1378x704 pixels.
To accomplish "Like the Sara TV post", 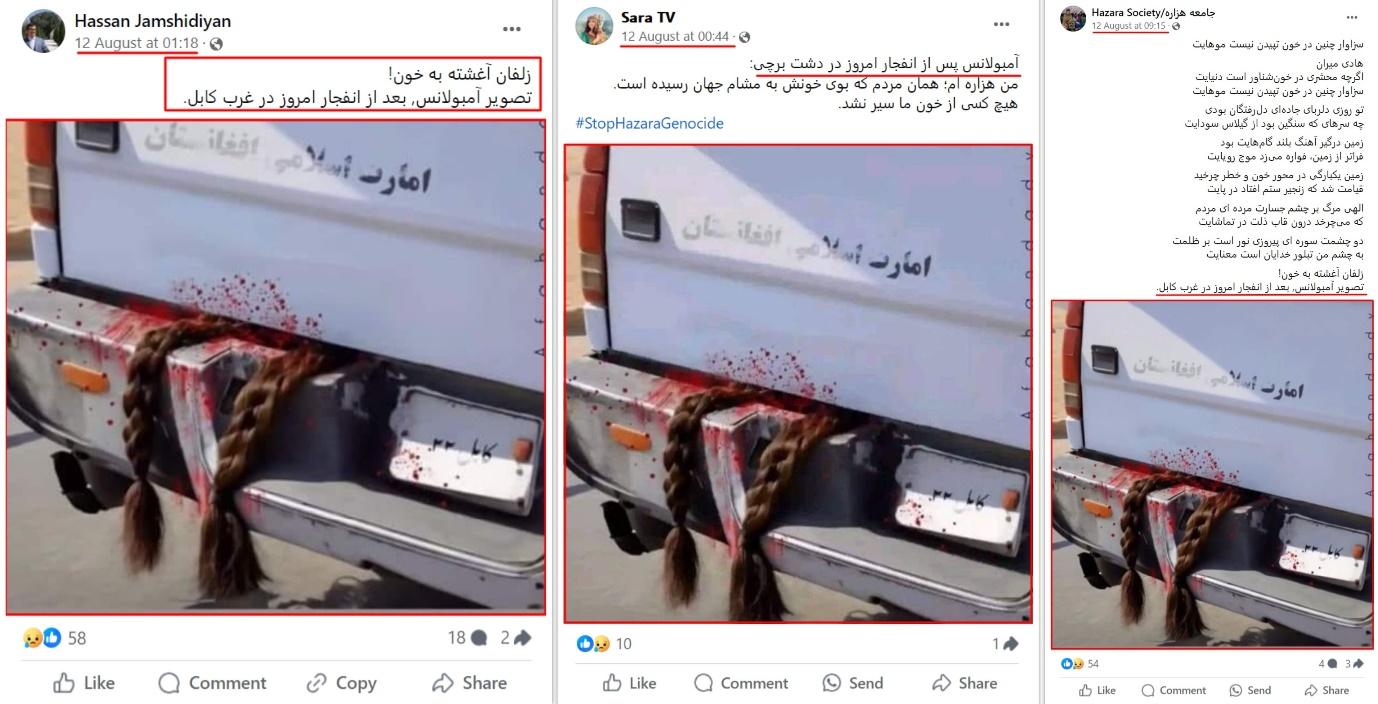I will [629, 683].
